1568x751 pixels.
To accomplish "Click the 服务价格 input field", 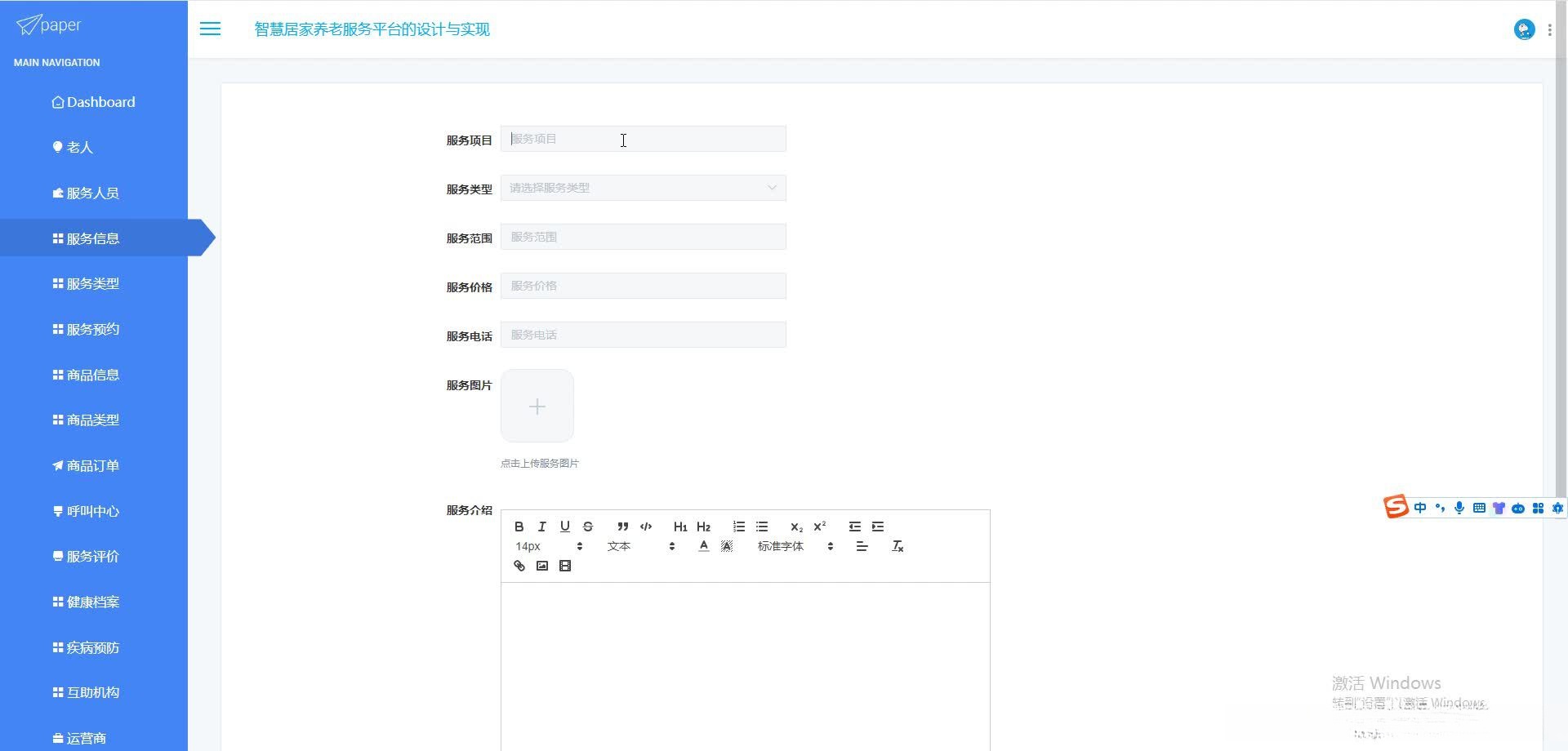I will tap(644, 286).
